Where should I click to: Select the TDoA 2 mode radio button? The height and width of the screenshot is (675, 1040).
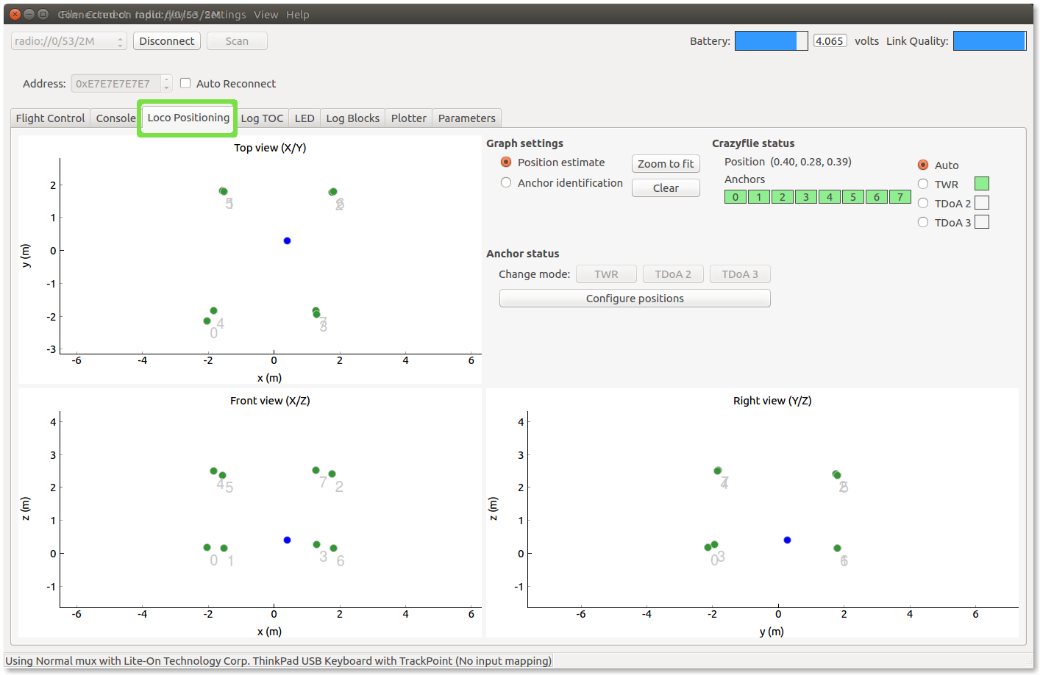(x=923, y=204)
